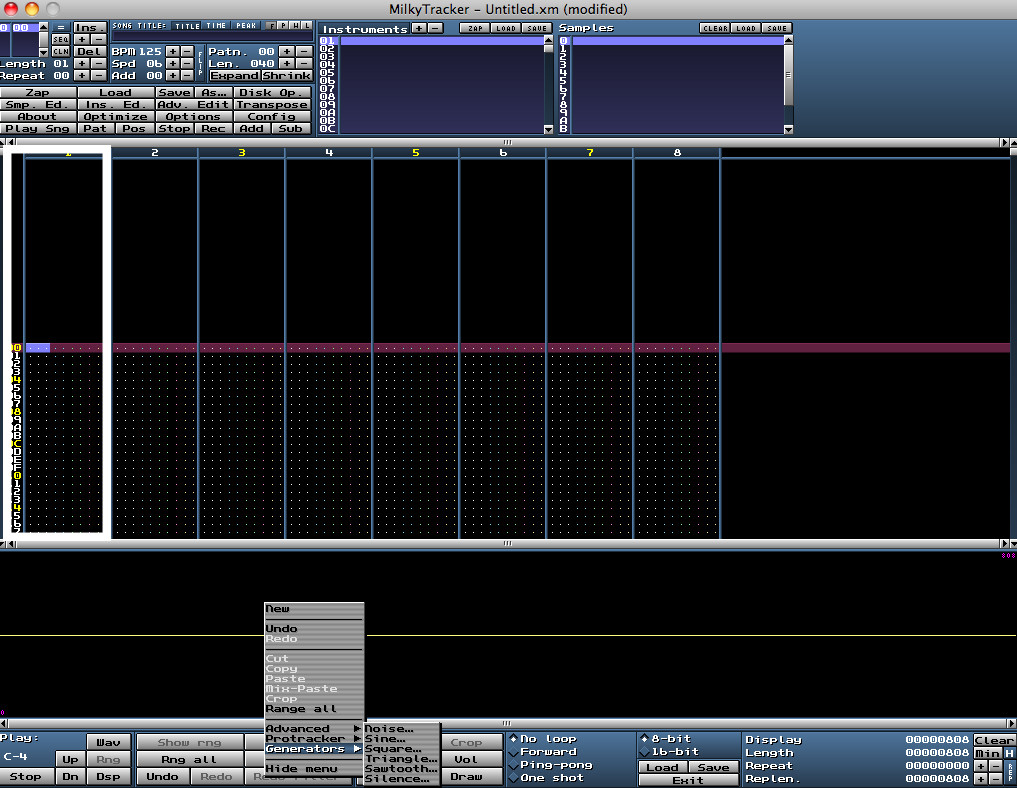Click the Play Sng button
Image resolution: width=1017 pixels, height=788 pixels.
click(38, 129)
